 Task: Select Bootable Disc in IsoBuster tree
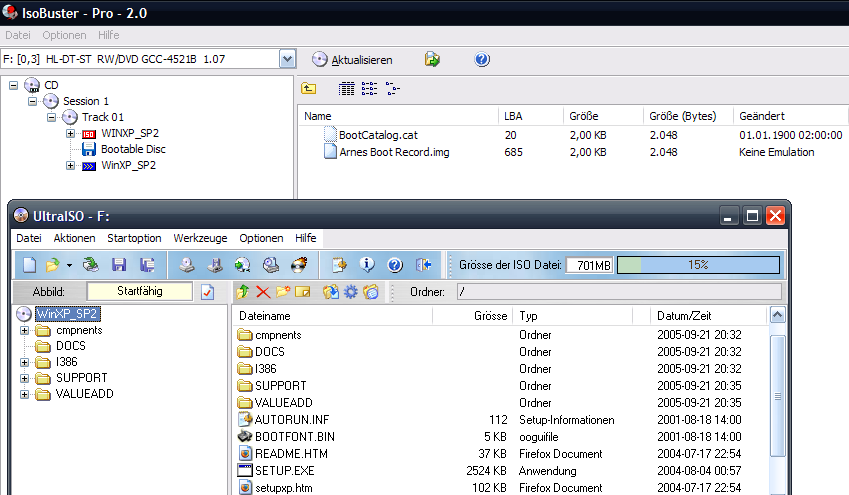point(133,149)
